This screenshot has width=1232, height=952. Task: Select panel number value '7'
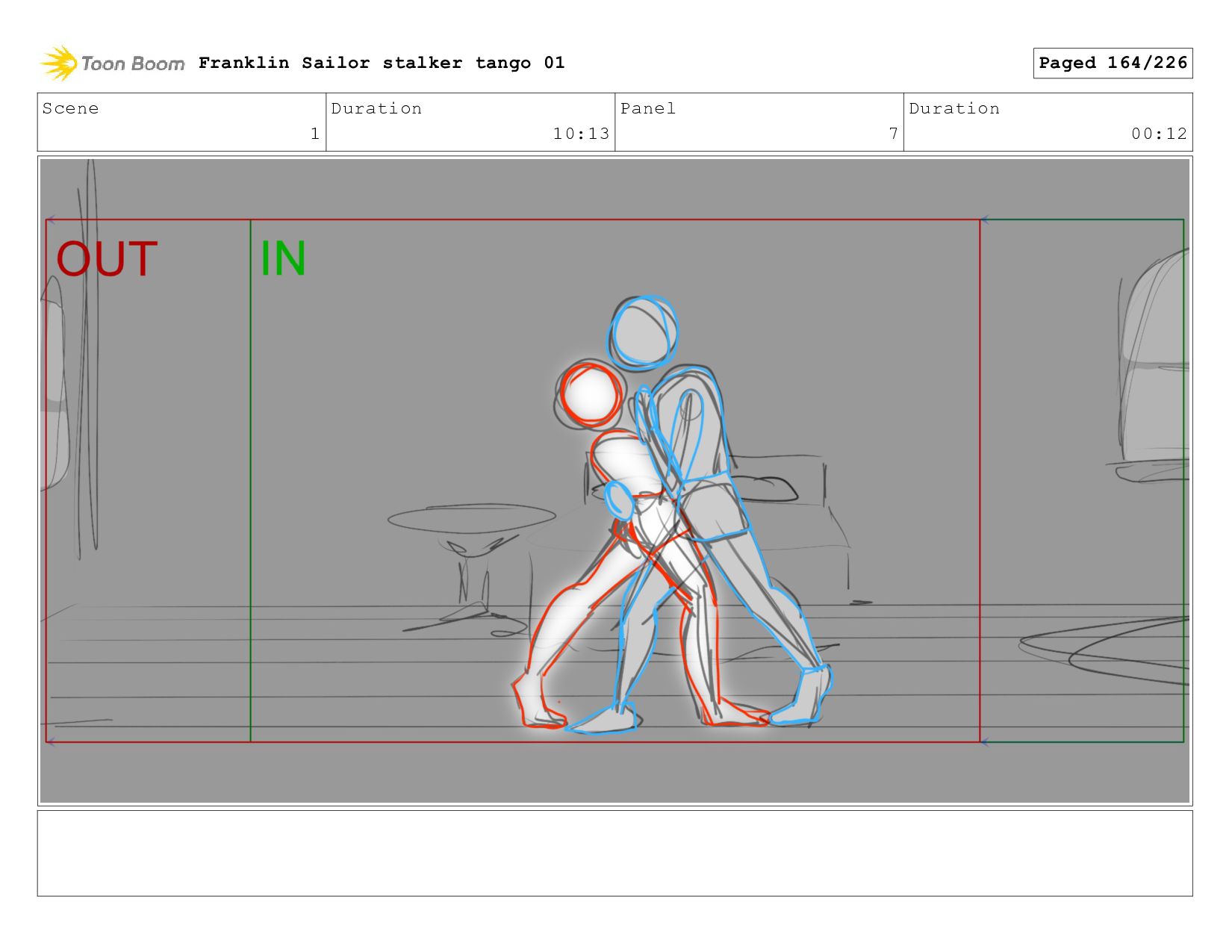pyautogui.click(x=893, y=134)
